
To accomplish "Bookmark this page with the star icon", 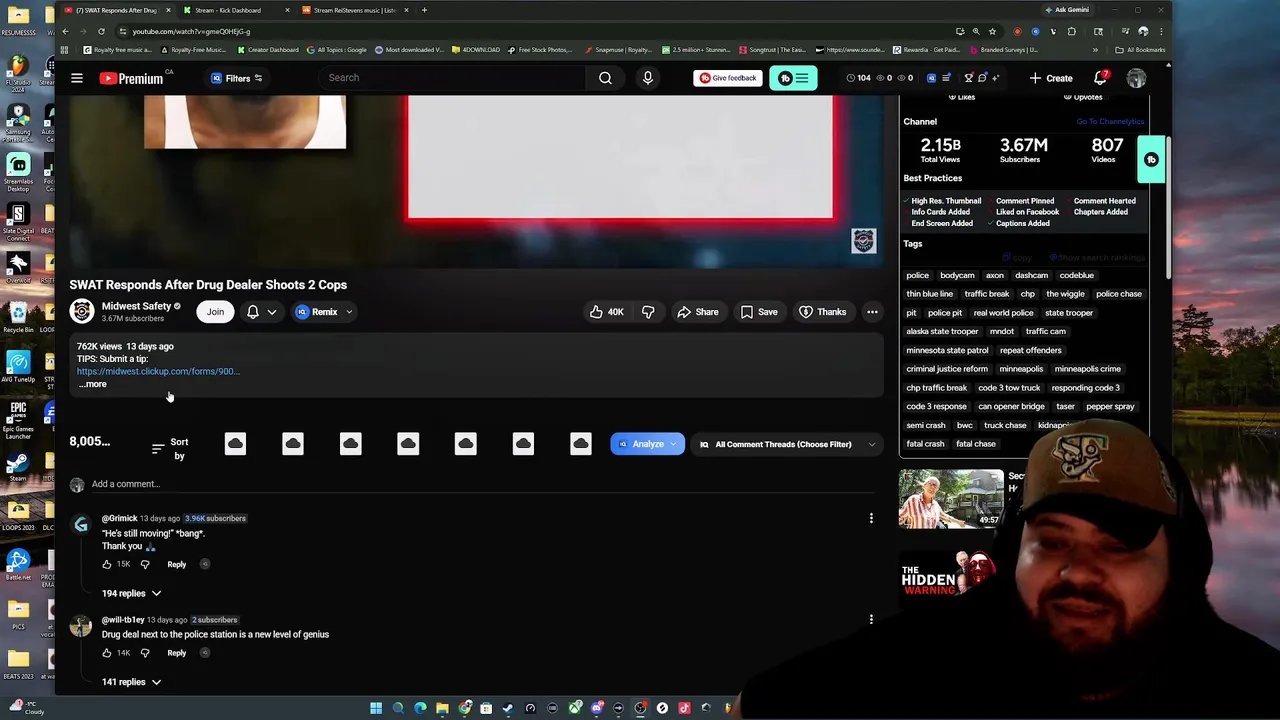I will click(992, 31).
